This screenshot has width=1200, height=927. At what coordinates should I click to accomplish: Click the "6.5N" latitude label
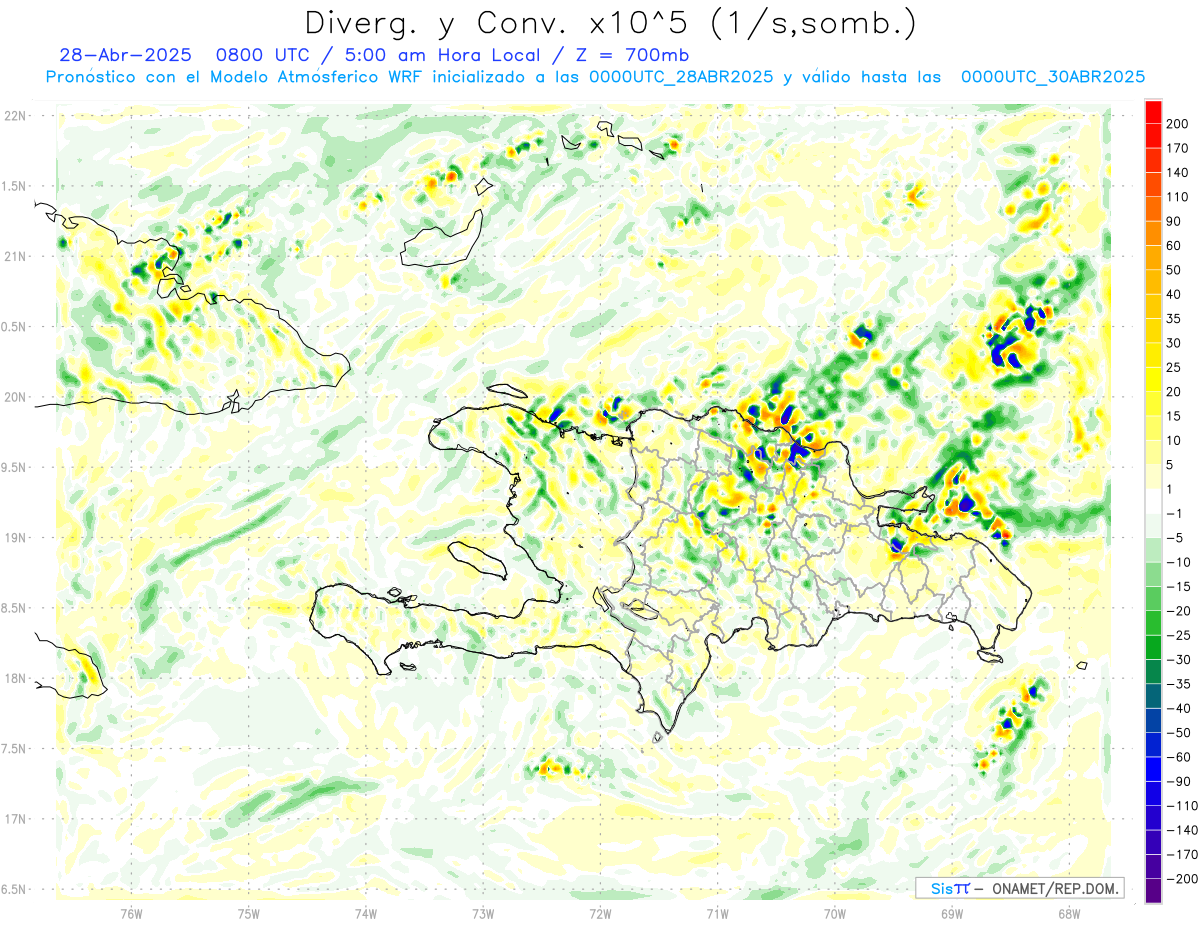(14, 889)
